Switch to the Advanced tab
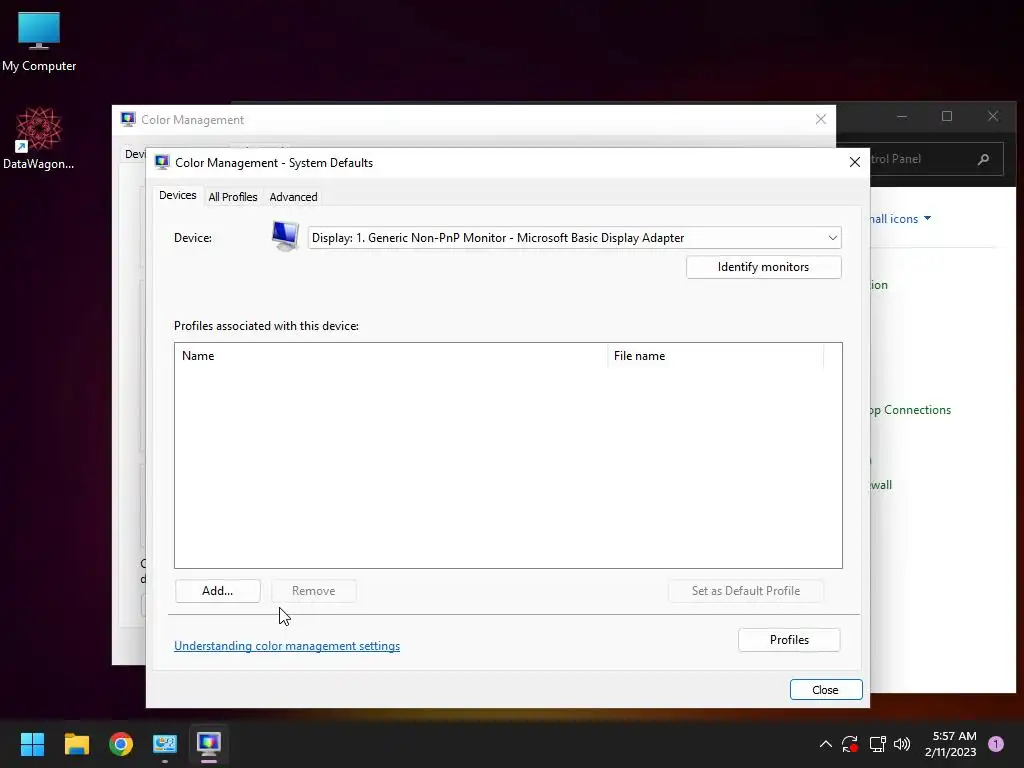The height and width of the screenshot is (768, 1024). (293, 197)
